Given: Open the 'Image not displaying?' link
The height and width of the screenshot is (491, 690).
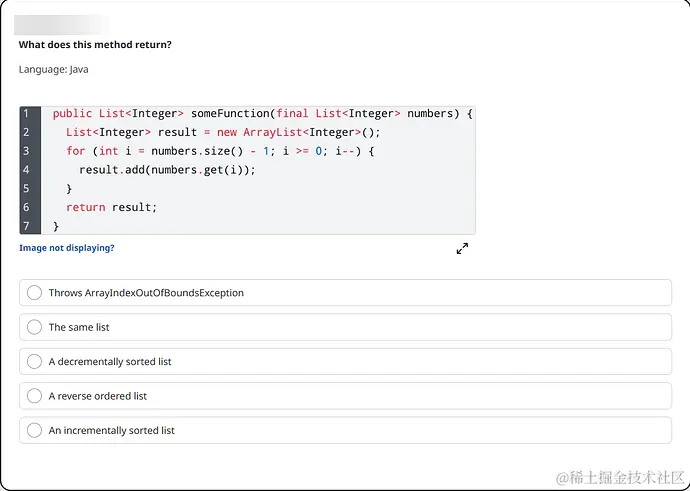Looking at the screenshot, I should click(x=67, y=248).
